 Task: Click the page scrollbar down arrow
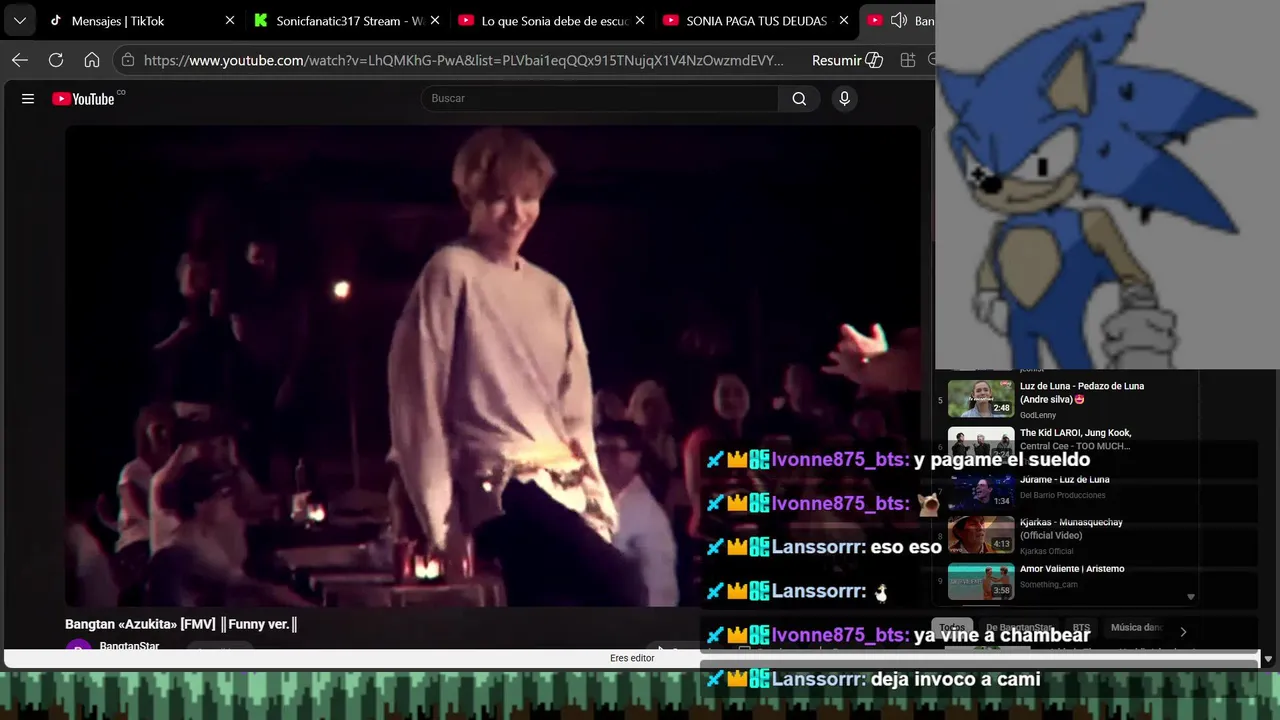coord(1268,659)
